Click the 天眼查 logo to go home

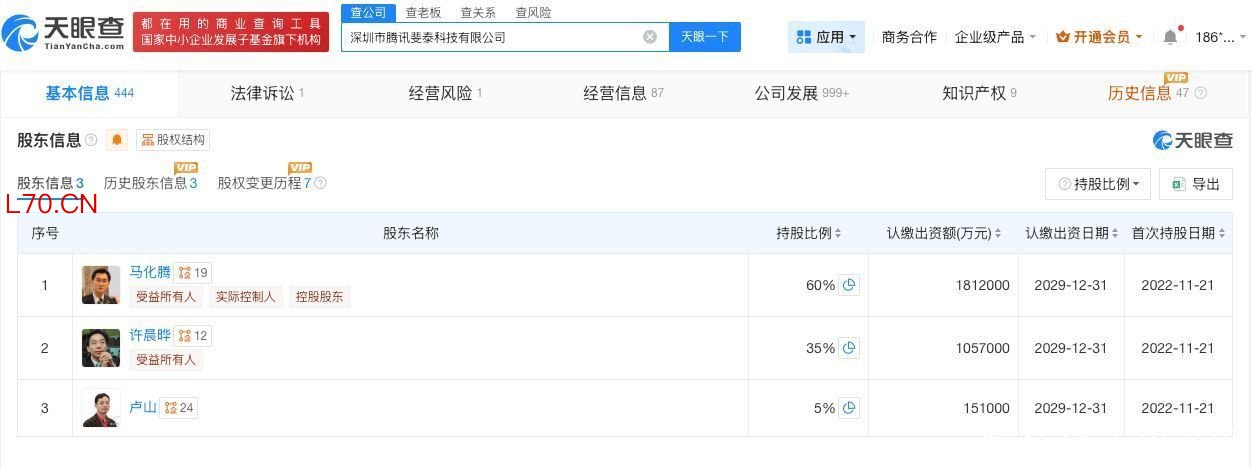click(x=63, y=33)
